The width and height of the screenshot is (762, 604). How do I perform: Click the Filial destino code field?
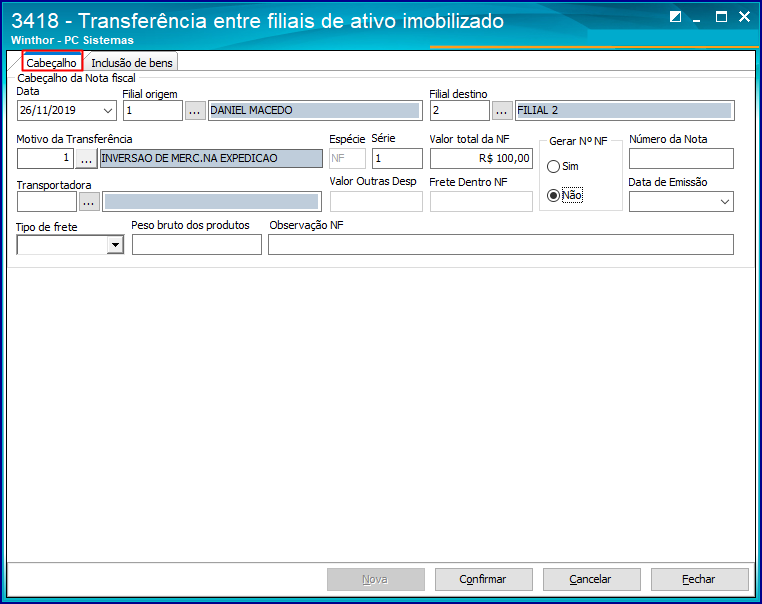click(x=460, y=110)
